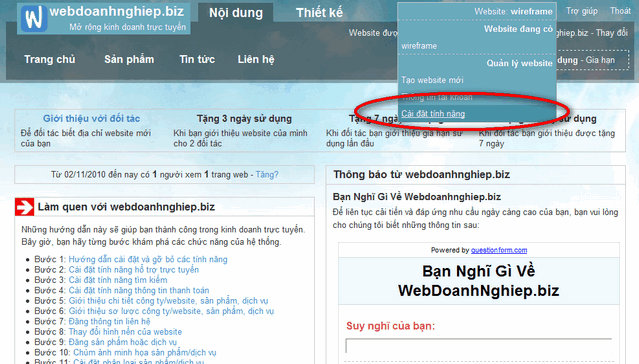The height and width of the screenshot is (364, 639).
Task: Switch to the Thiết kế tab
Action: click(x=319, y=13)
